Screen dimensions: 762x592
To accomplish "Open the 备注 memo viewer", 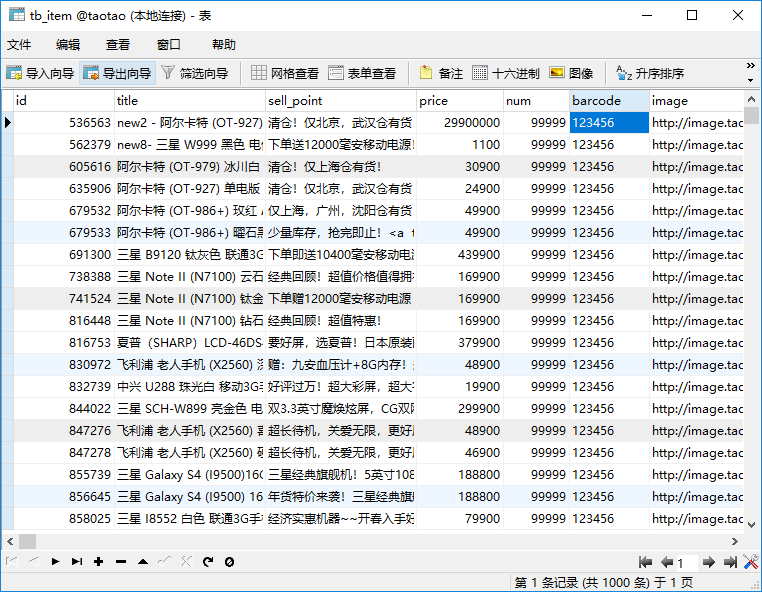I will click(x=442, y=73).
